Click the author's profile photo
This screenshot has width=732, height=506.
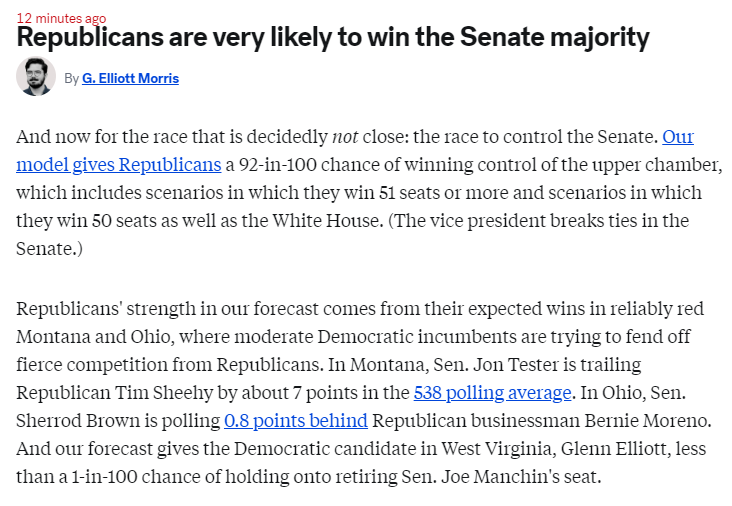(36, 77)
